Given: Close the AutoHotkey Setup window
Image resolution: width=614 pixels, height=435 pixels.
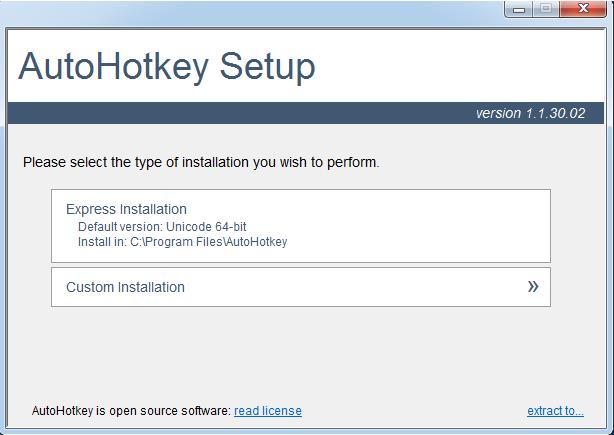Looking at the screenshot, I should (583, 9).
